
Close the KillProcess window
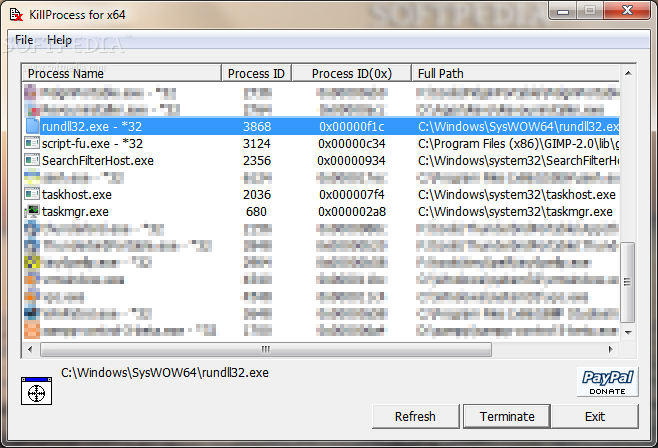(627, 10)
